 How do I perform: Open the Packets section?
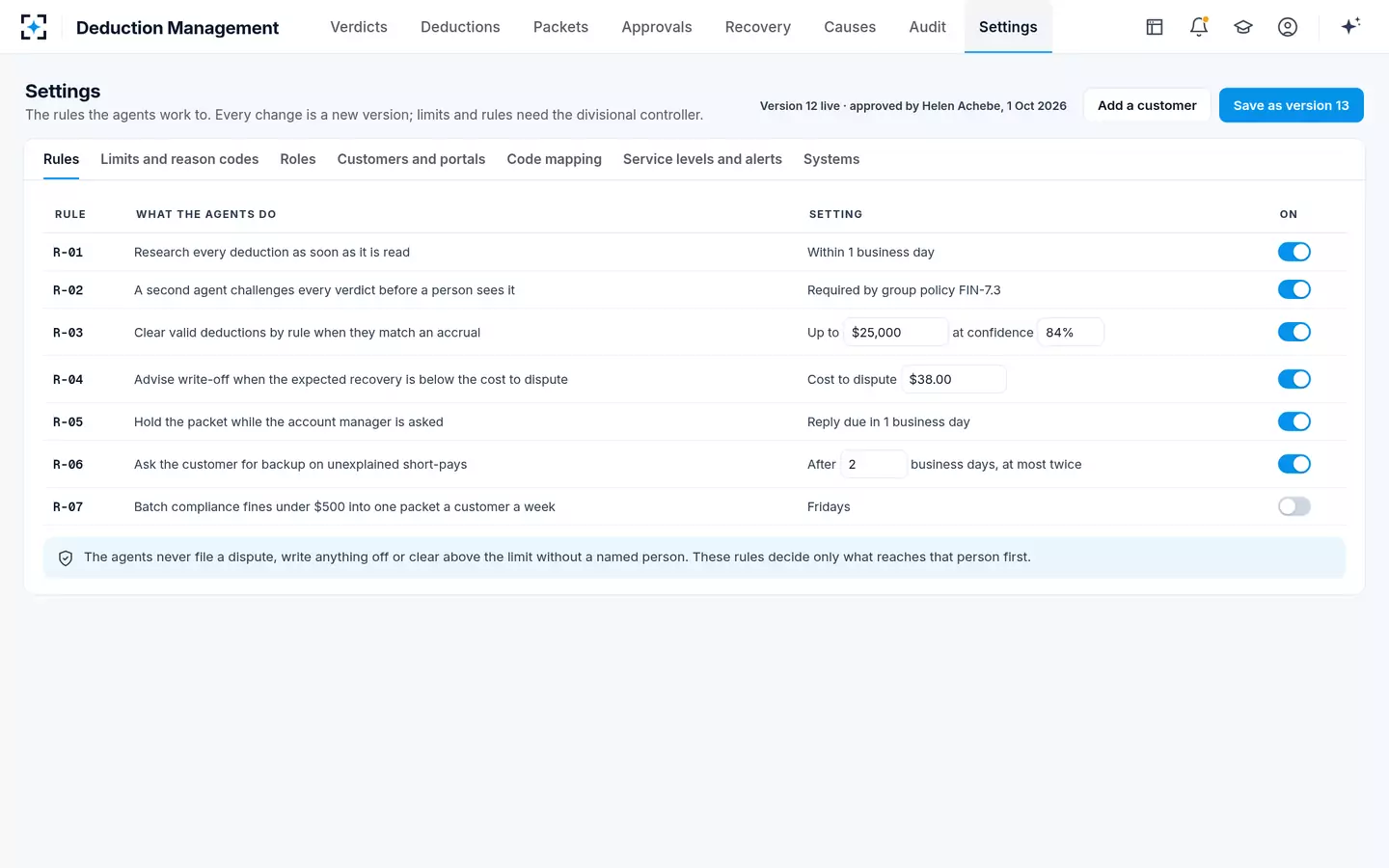pyautogui.click(x=560, y=27)
